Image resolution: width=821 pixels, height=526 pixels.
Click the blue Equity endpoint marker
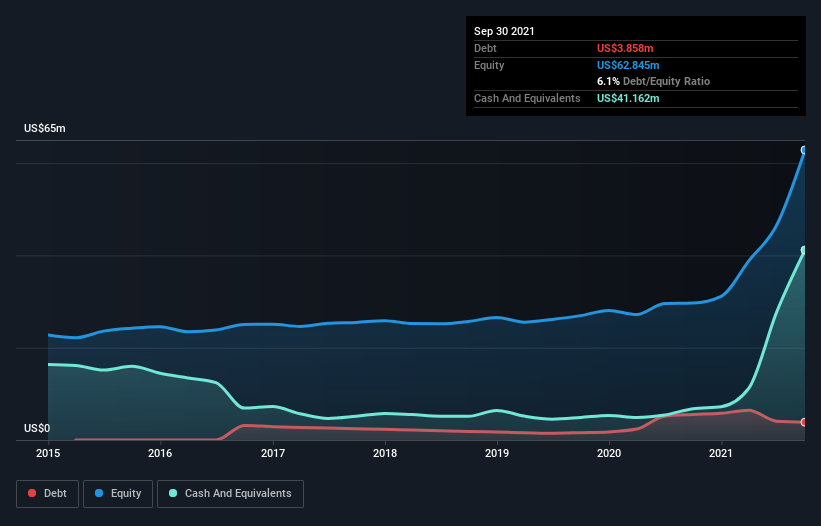[804, 150]
